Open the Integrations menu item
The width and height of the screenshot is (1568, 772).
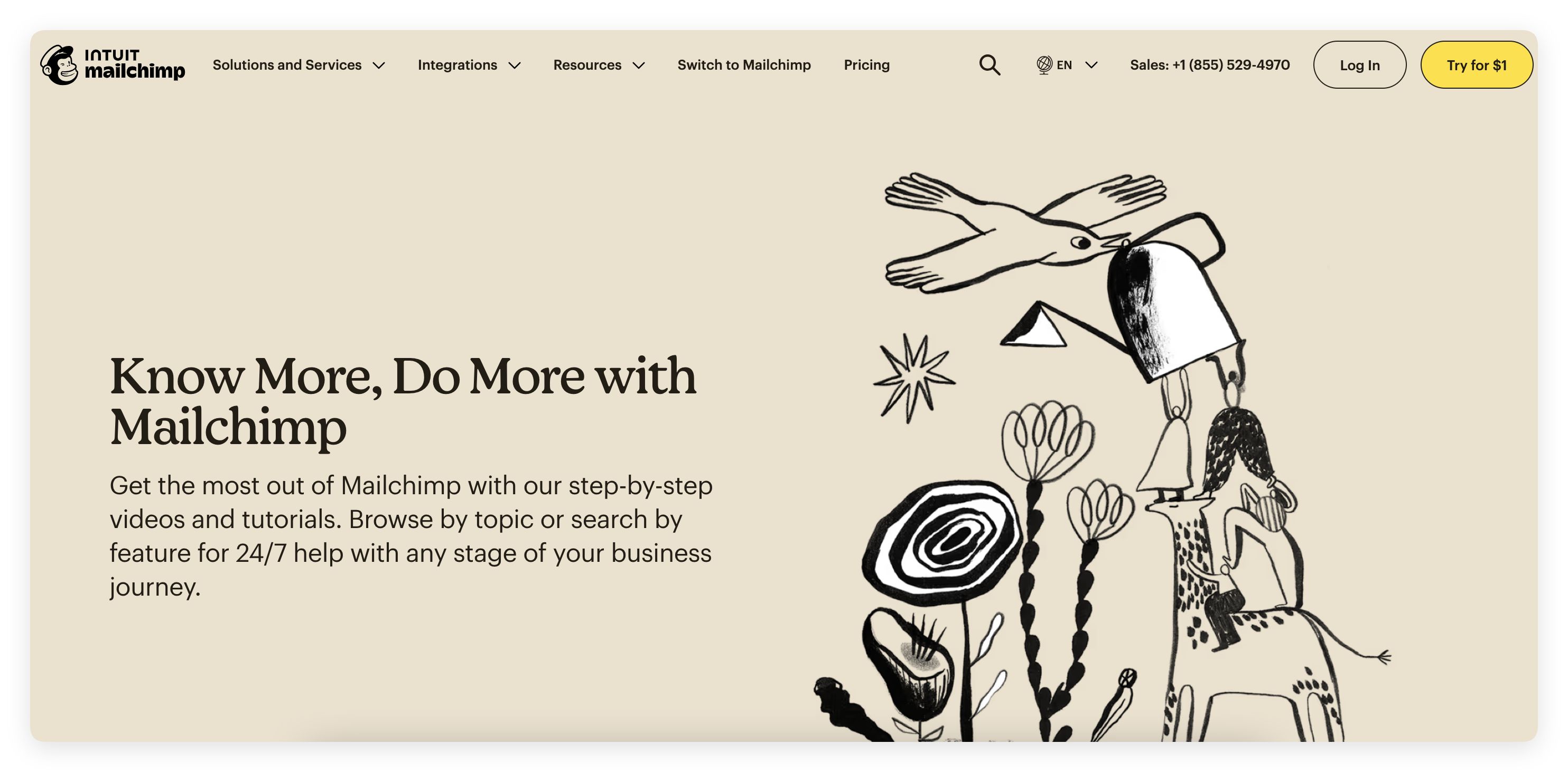tap(457, 64)
